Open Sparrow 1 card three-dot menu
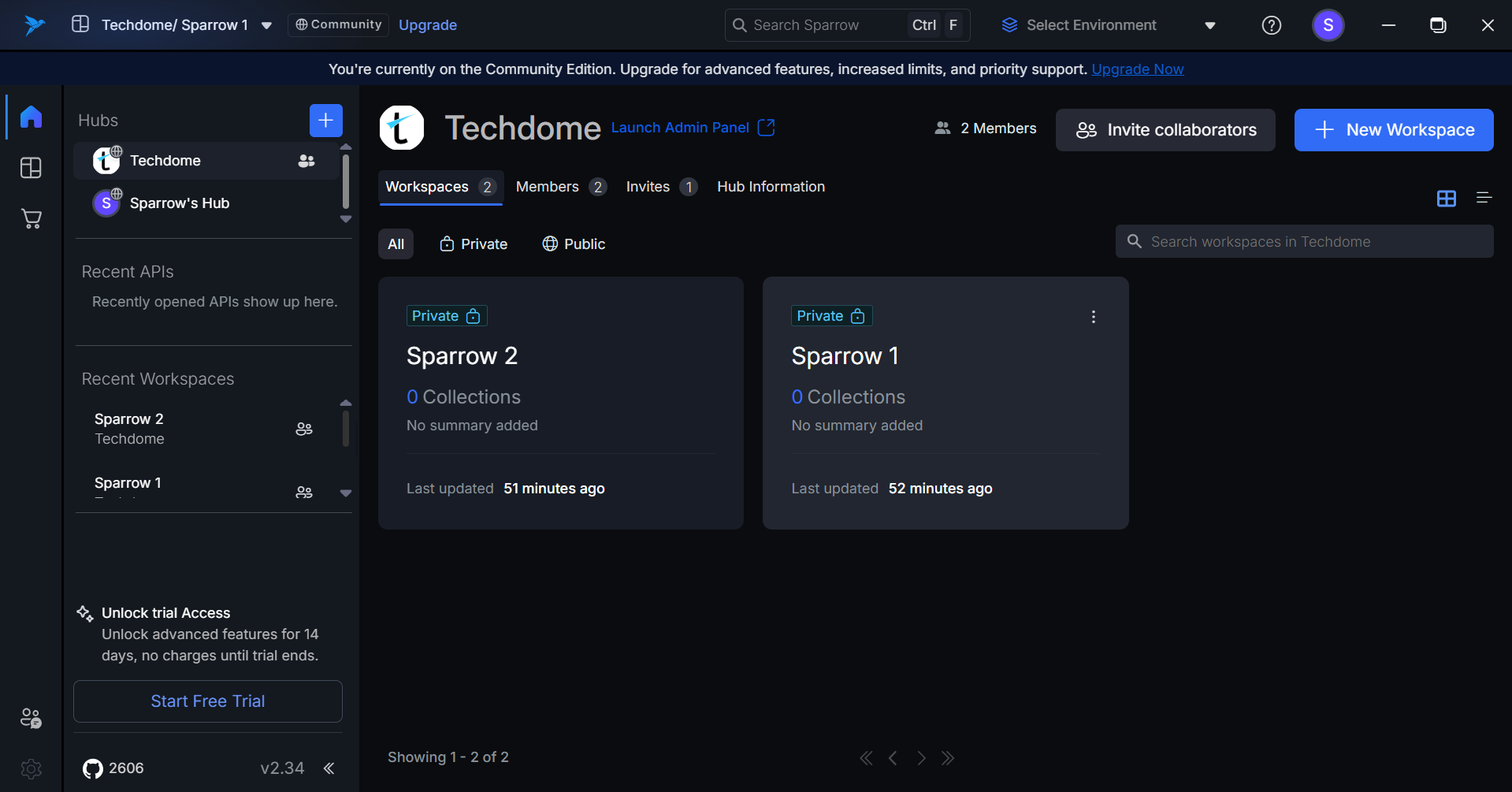 pyautogui.click(x=1093, y=317)
